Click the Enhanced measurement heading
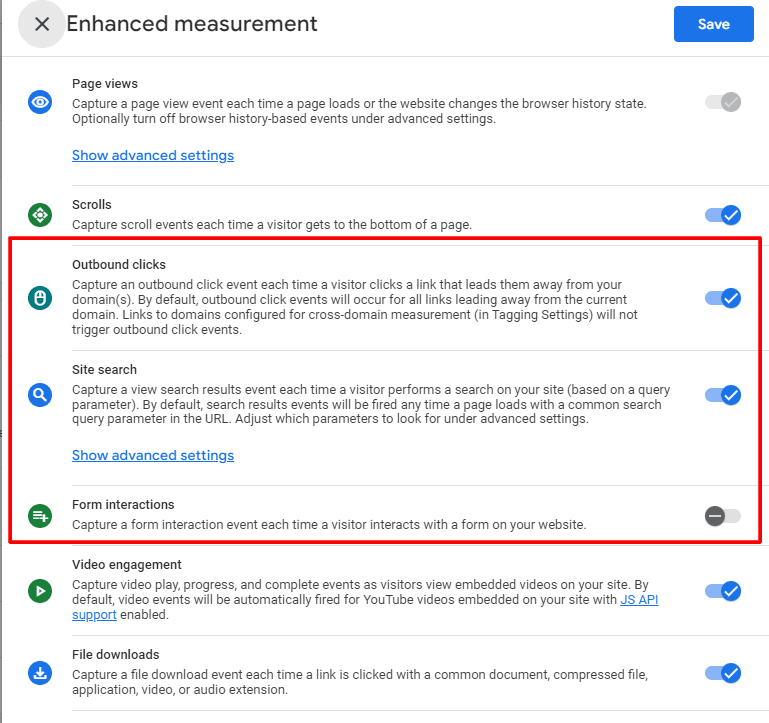Viewport: 769px width, 723px height. point(192,24)
